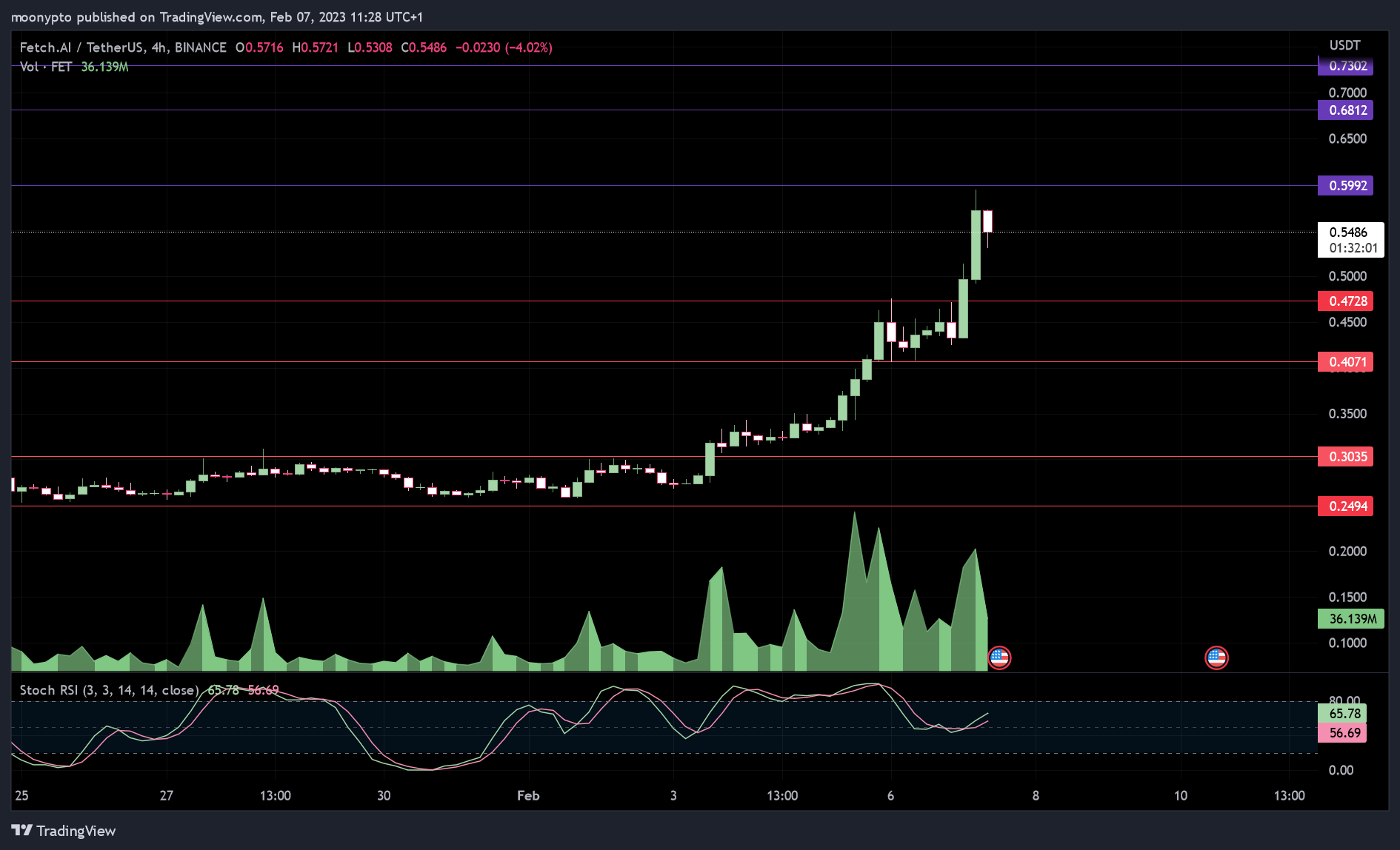Image resolution: width=1400 pixels, height=850 pixels.
Task: Click the USDT currency label
Action: [1345, 45]
